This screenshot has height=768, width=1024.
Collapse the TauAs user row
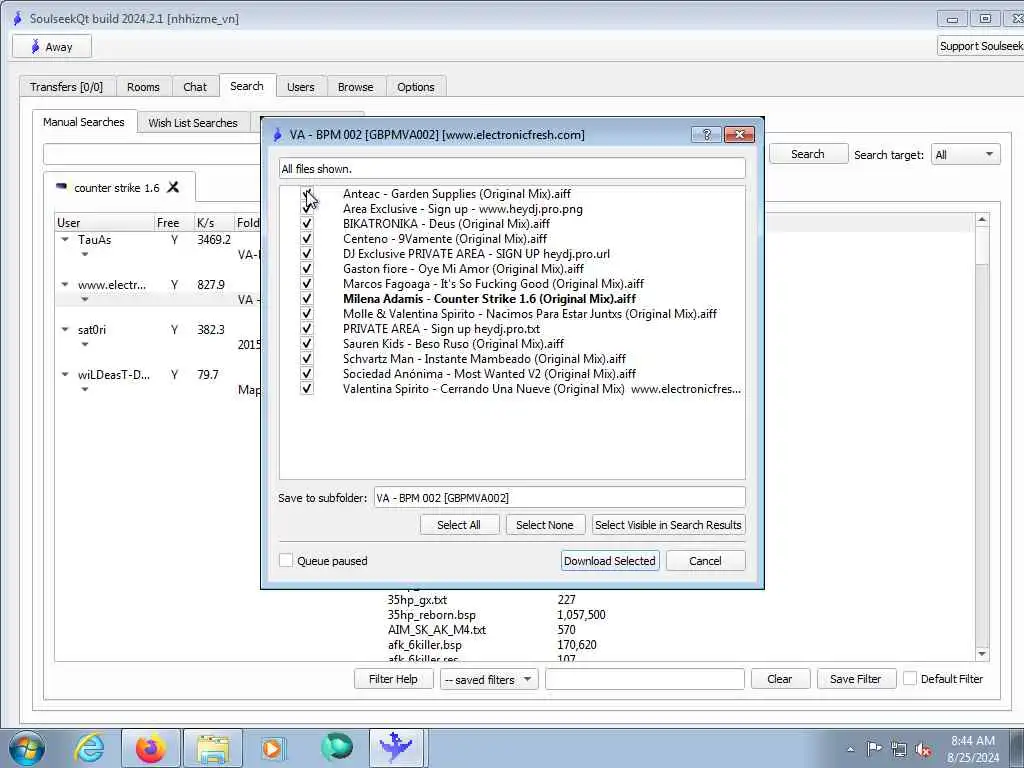(x=65, y=240)
